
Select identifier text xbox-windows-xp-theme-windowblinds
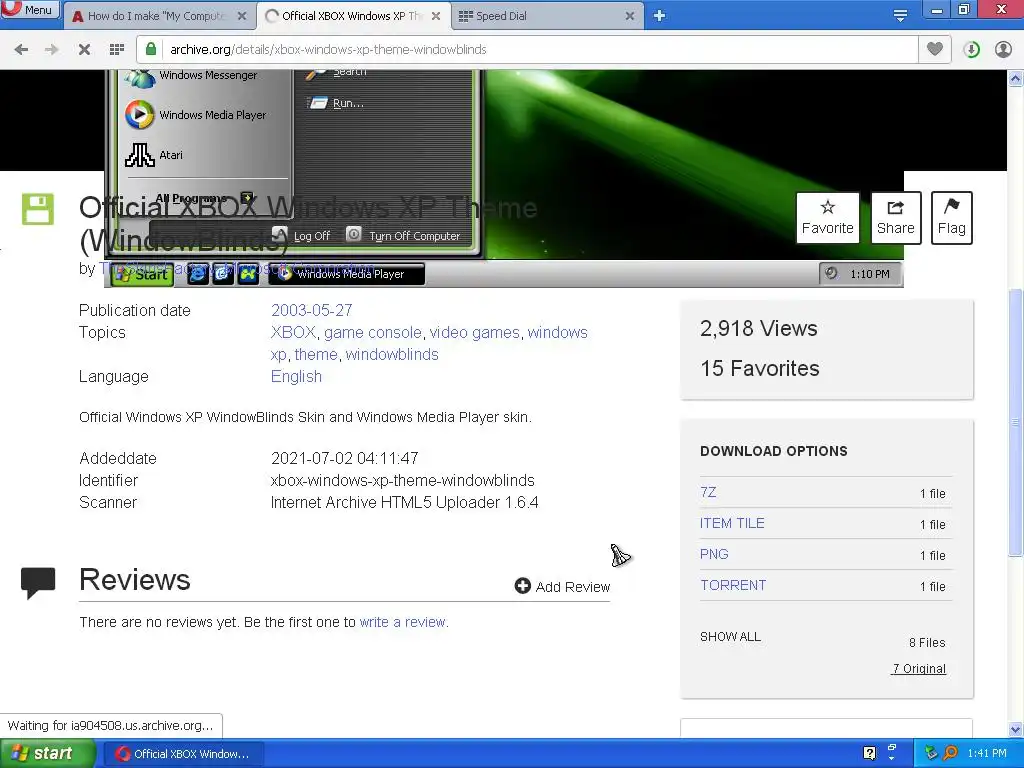click(402, 481)
